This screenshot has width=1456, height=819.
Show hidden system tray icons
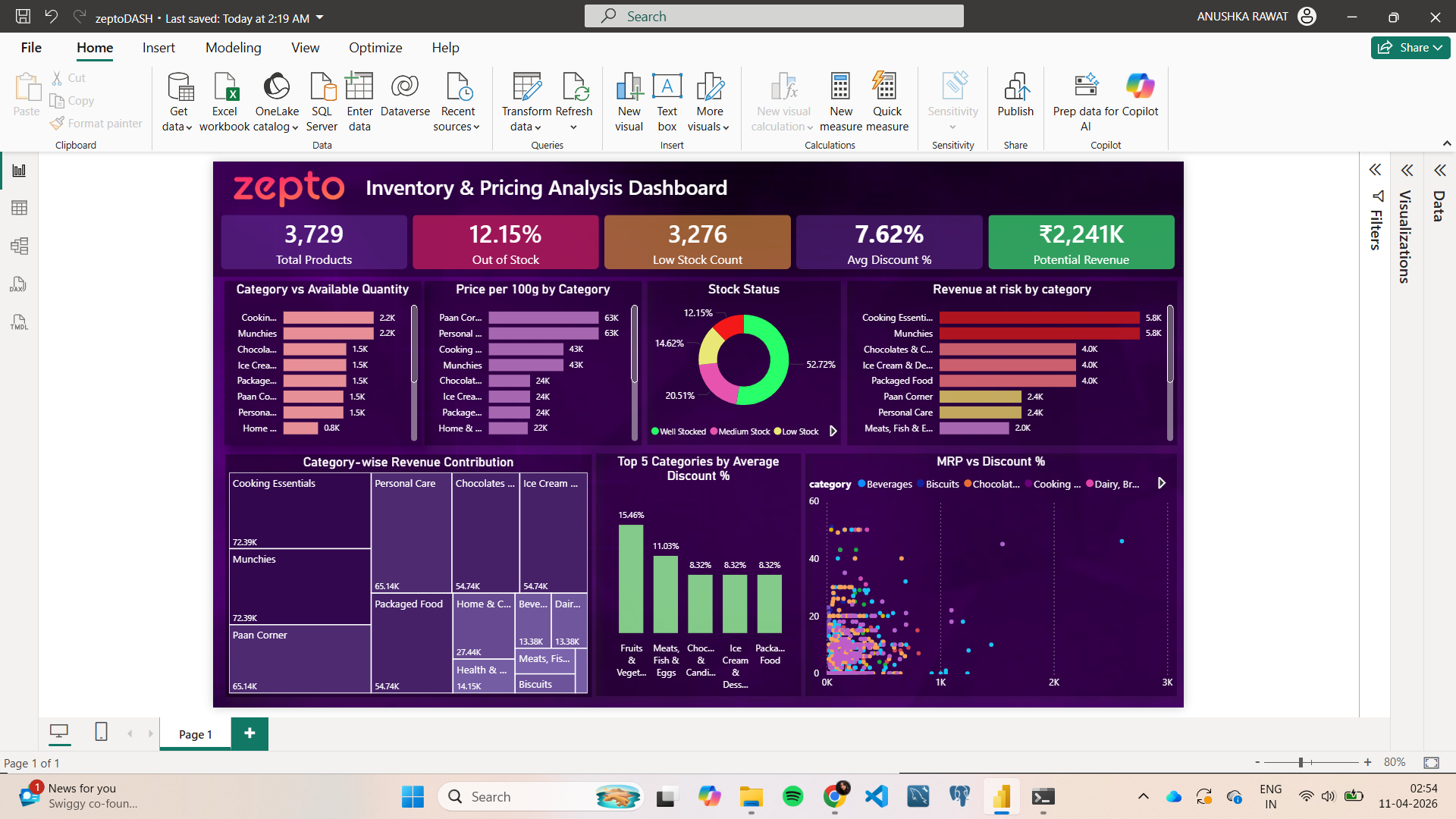click(x=1143, y=796)
